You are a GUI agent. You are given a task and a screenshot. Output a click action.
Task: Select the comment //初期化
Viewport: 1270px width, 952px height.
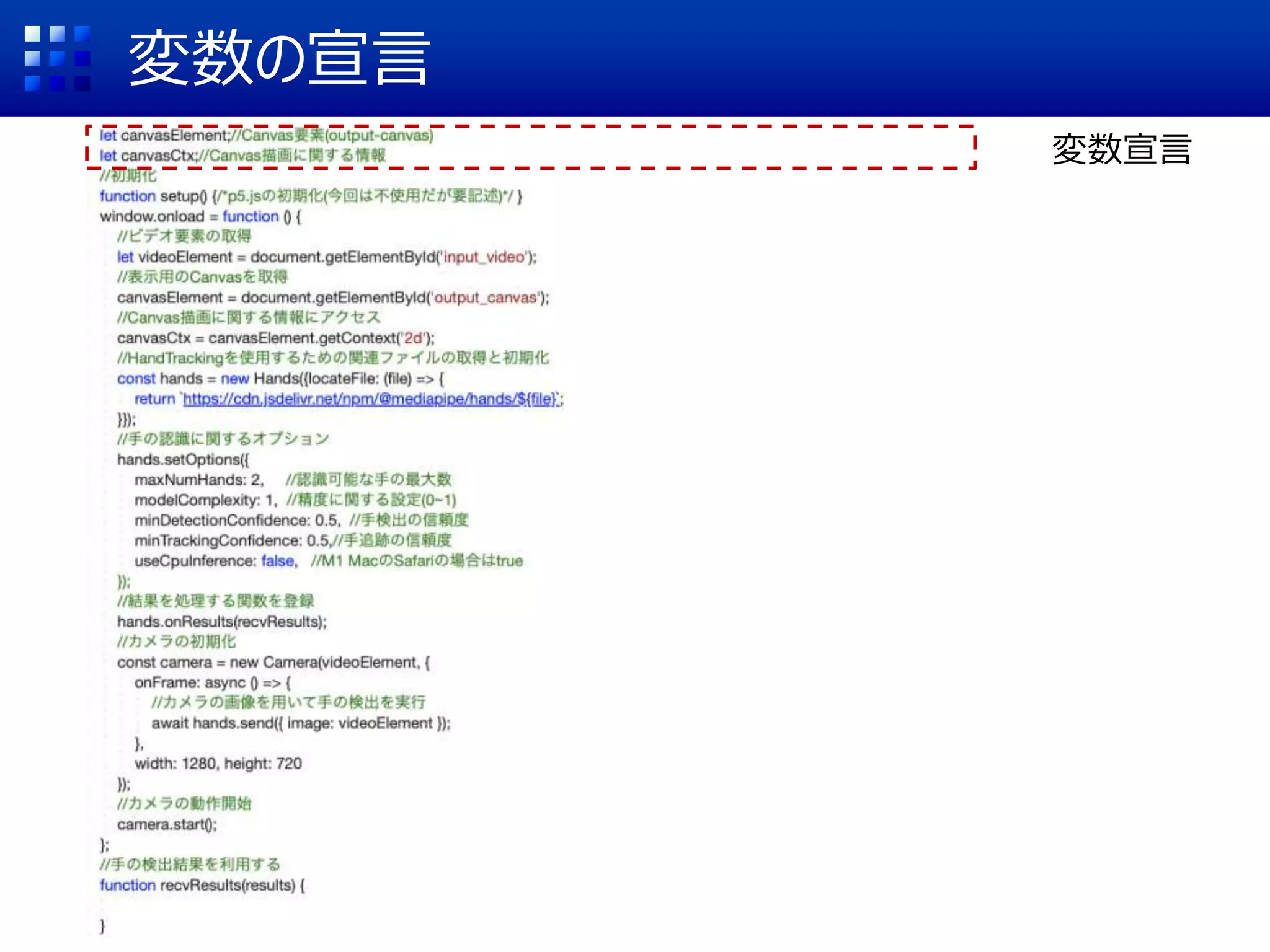[x=128, y=176]
